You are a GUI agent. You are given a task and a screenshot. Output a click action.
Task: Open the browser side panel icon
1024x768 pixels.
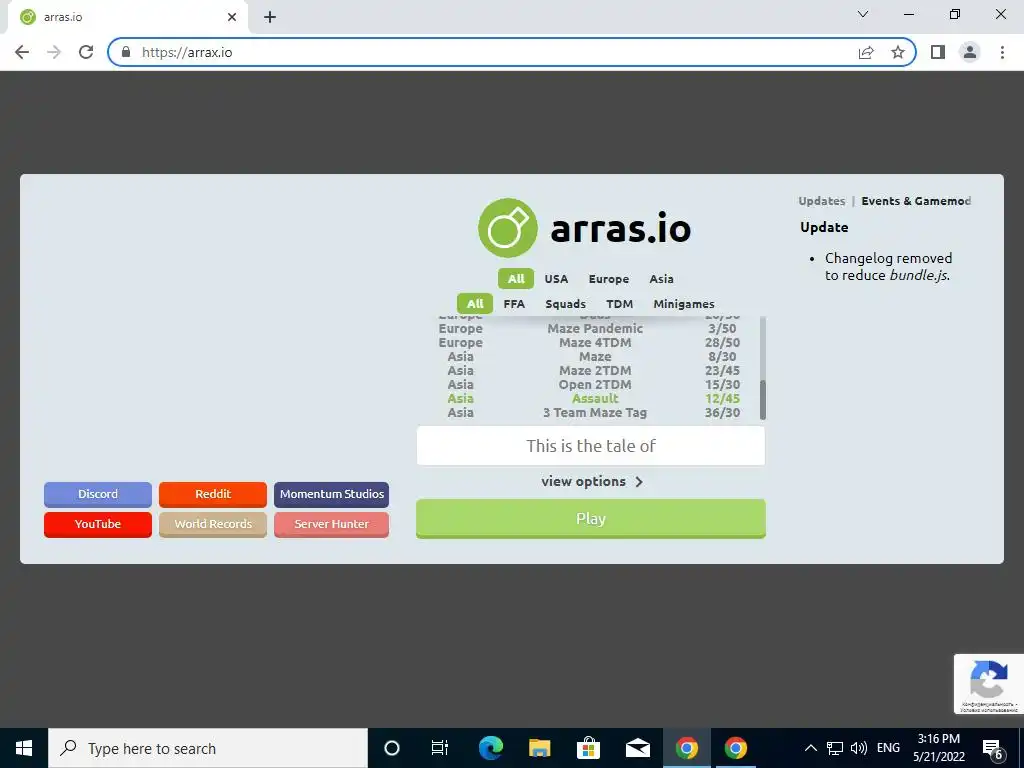pyautogui.click(x=938, y=52)
